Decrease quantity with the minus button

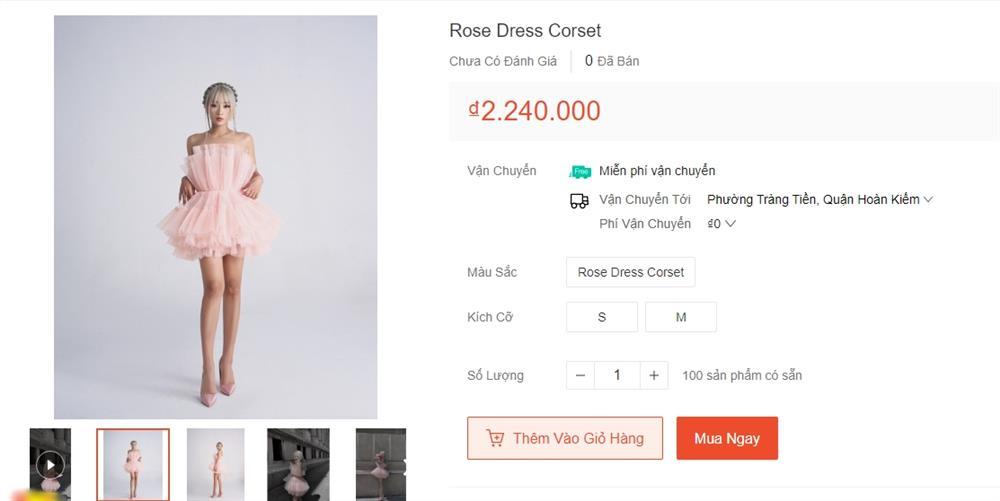[x=581, y=375]
